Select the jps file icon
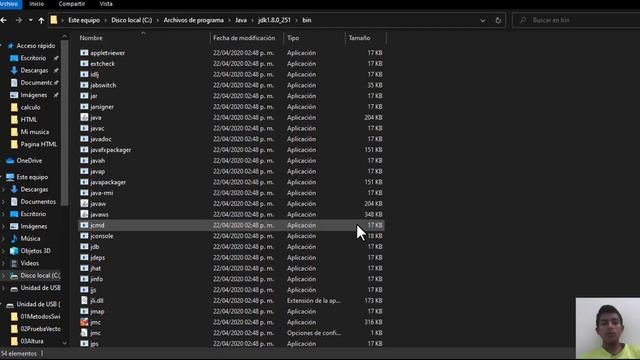Image resolution: width=640 pixels, height=360 pixels. (84, 344)
